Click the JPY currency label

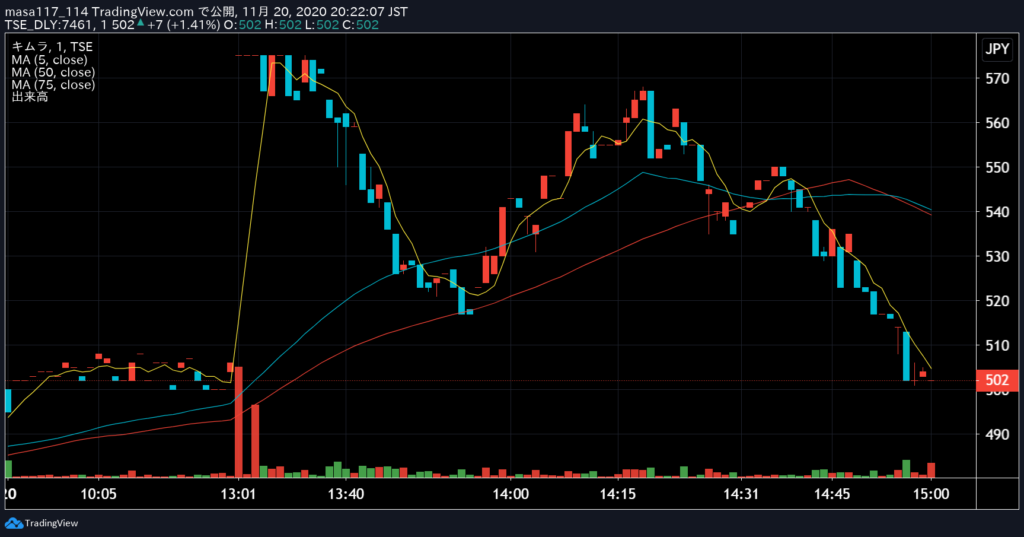click(997, 49)
